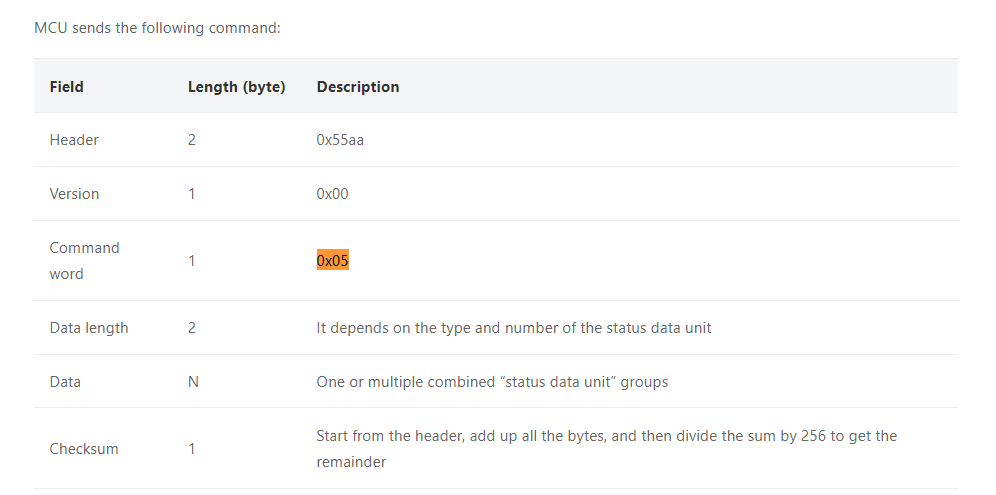Click the Data length description text

pyautogui.click(x=514, y=328)
